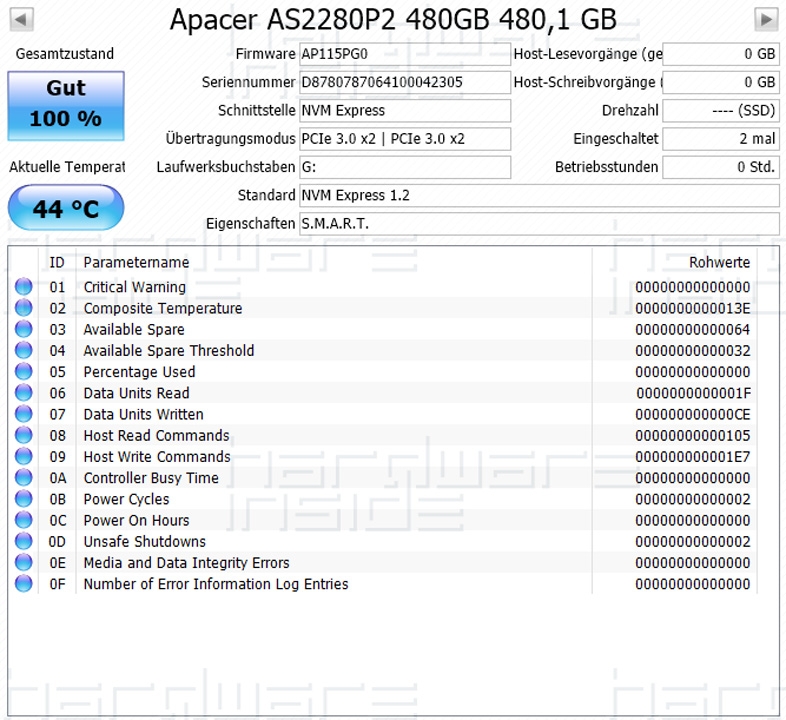Click status orb for Power On Hours
786x720 pixels.
[24, 520]
